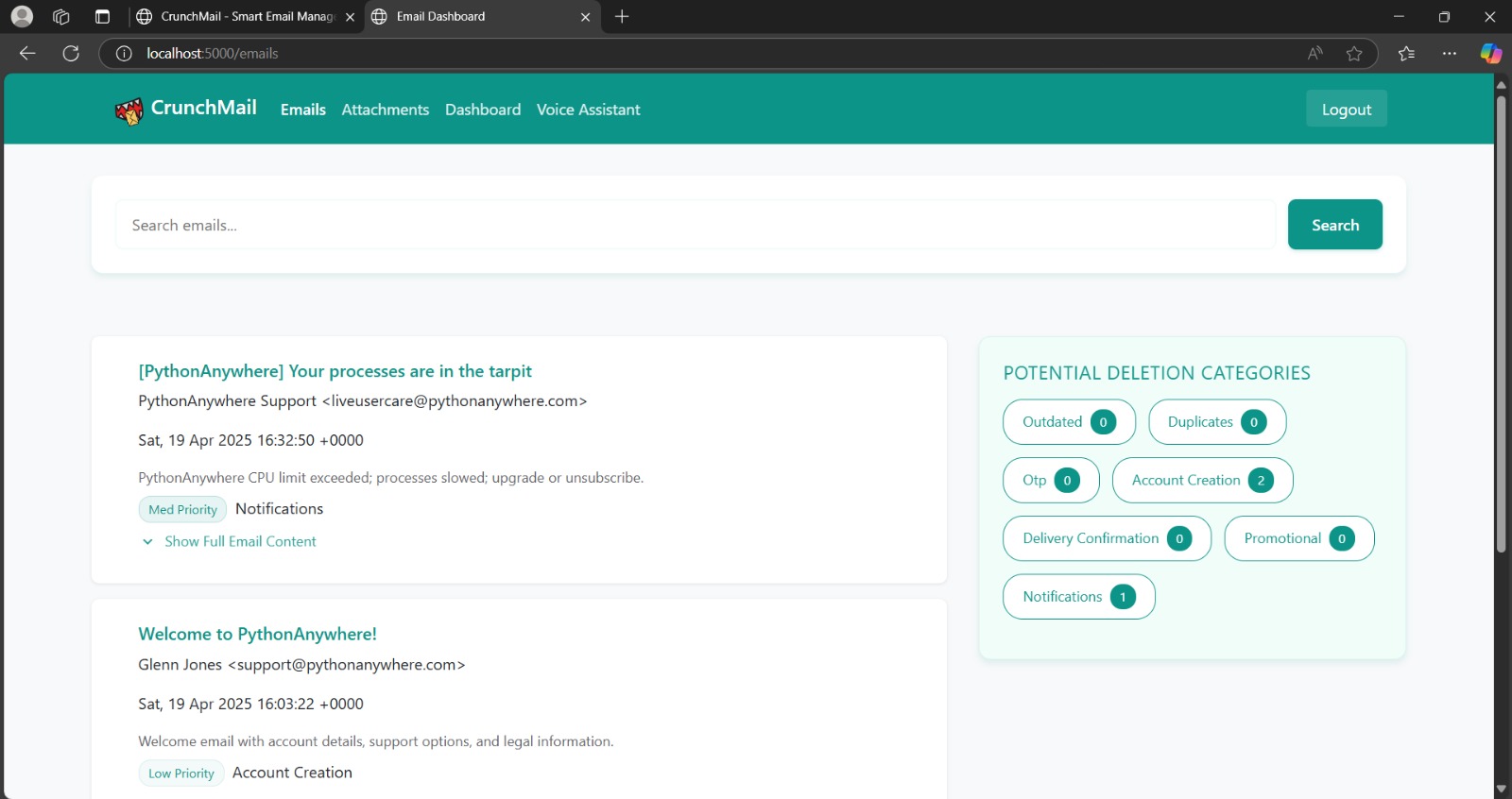
Task: Open the tab actions menu icon
Action: [x=102, y=16]
